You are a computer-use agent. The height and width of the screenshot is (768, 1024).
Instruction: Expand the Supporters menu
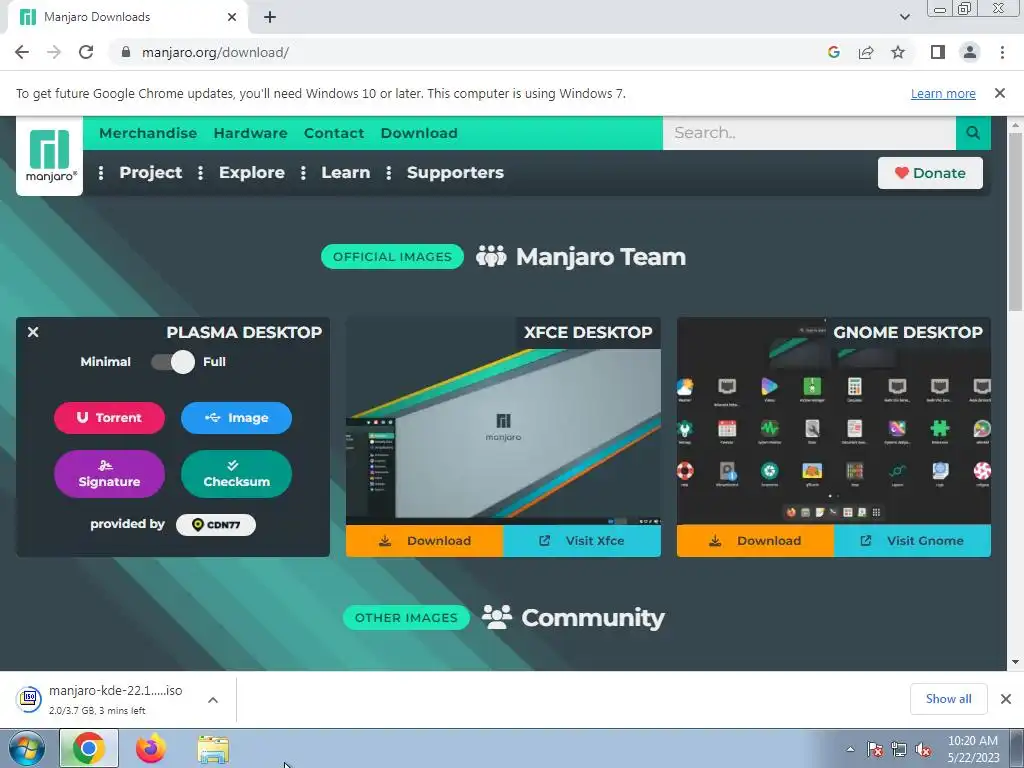(455, 172)
